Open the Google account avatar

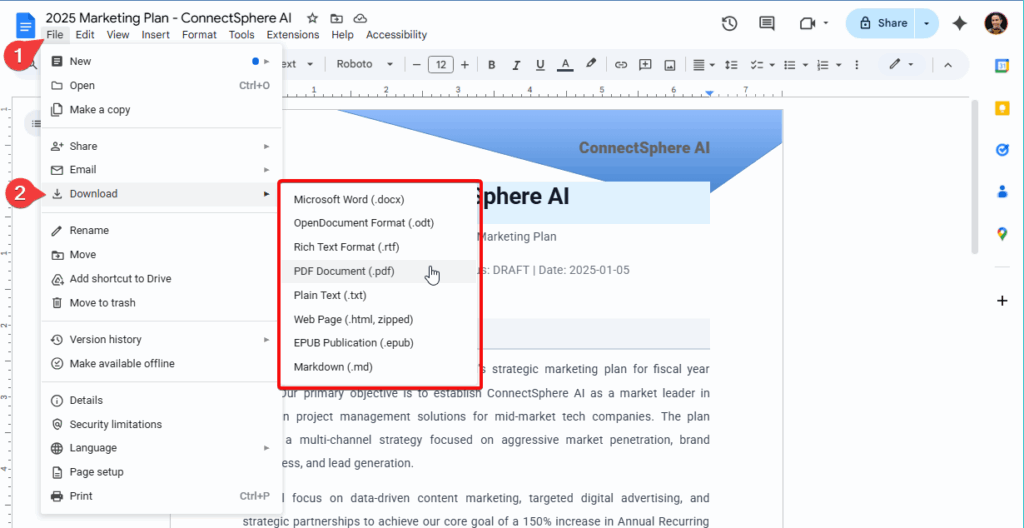pyautogui.click(x=996, y=24)
